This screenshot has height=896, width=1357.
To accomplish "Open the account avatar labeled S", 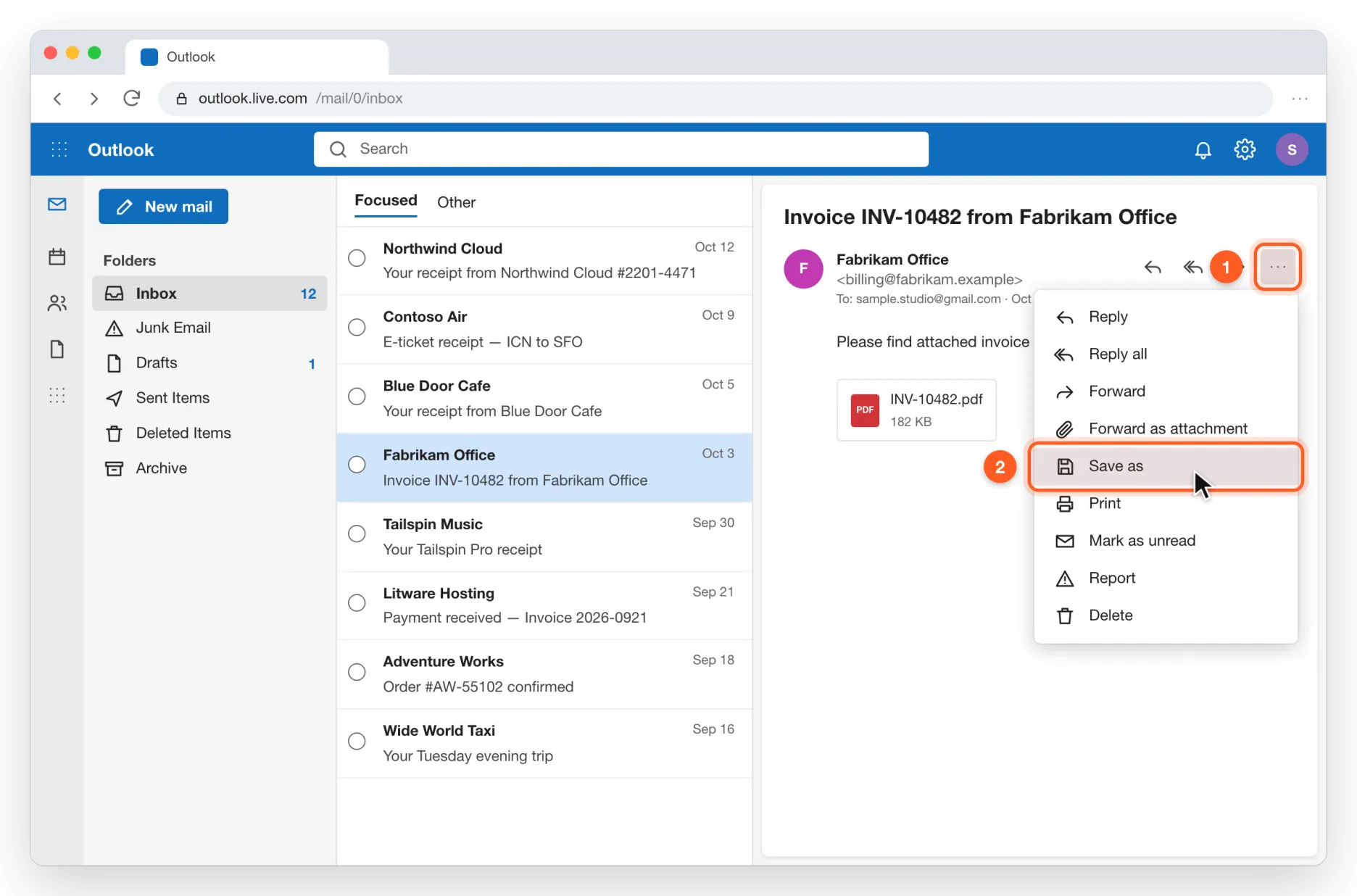I will pos(1292,149).
